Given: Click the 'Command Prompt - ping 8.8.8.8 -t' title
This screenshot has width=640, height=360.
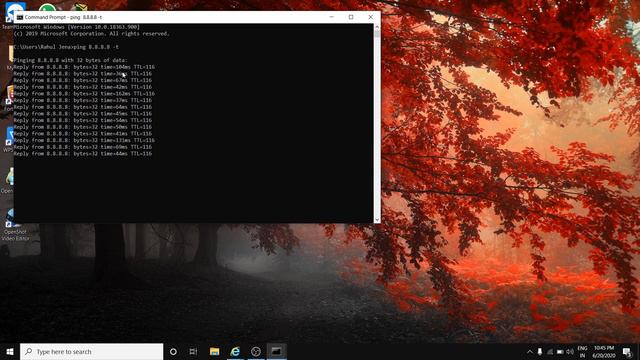Looking at the screenshot, I should click(x=63, y=17).
